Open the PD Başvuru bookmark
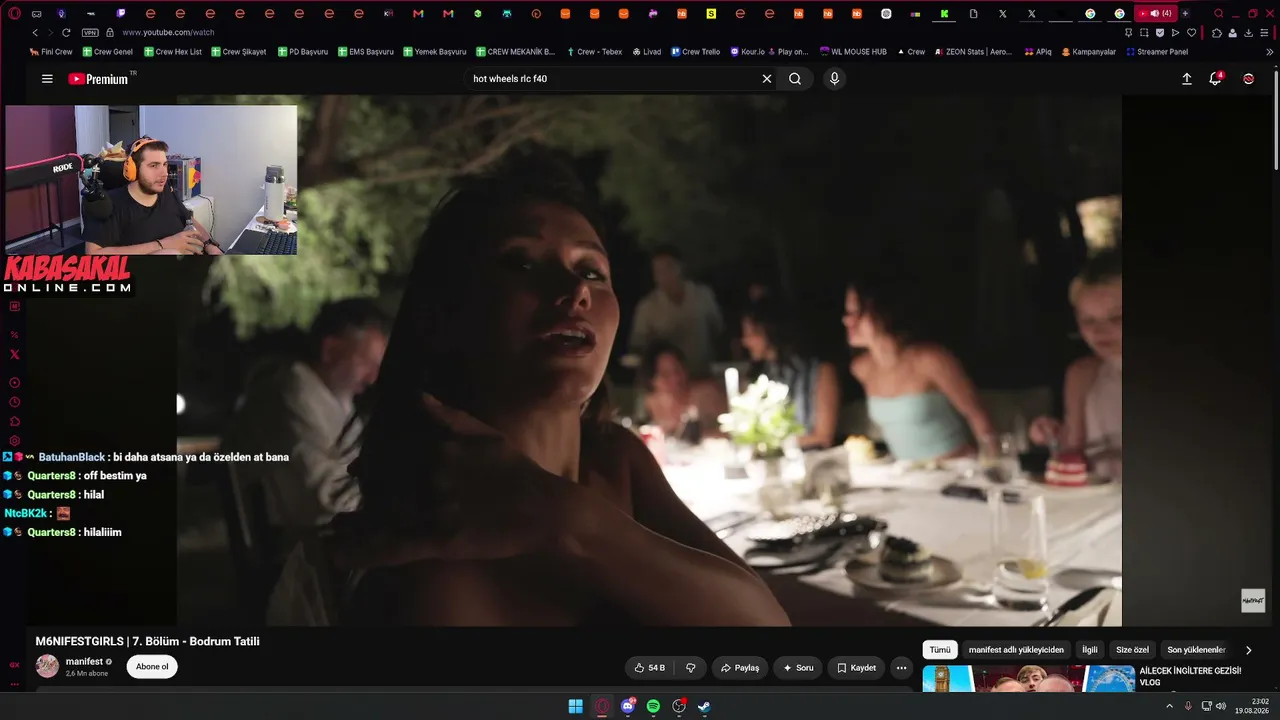 (x=302, y=52)
